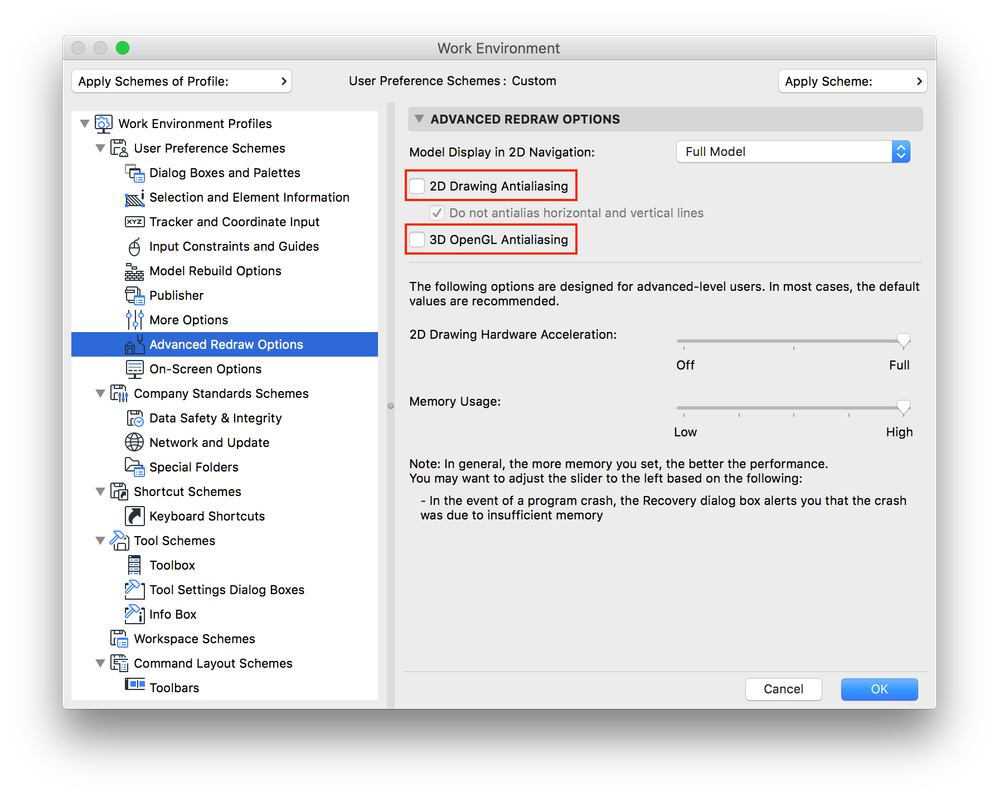
Task: Click the Company Standards Schemes icon
Action: pyautogui.click(x=119, y=394)
